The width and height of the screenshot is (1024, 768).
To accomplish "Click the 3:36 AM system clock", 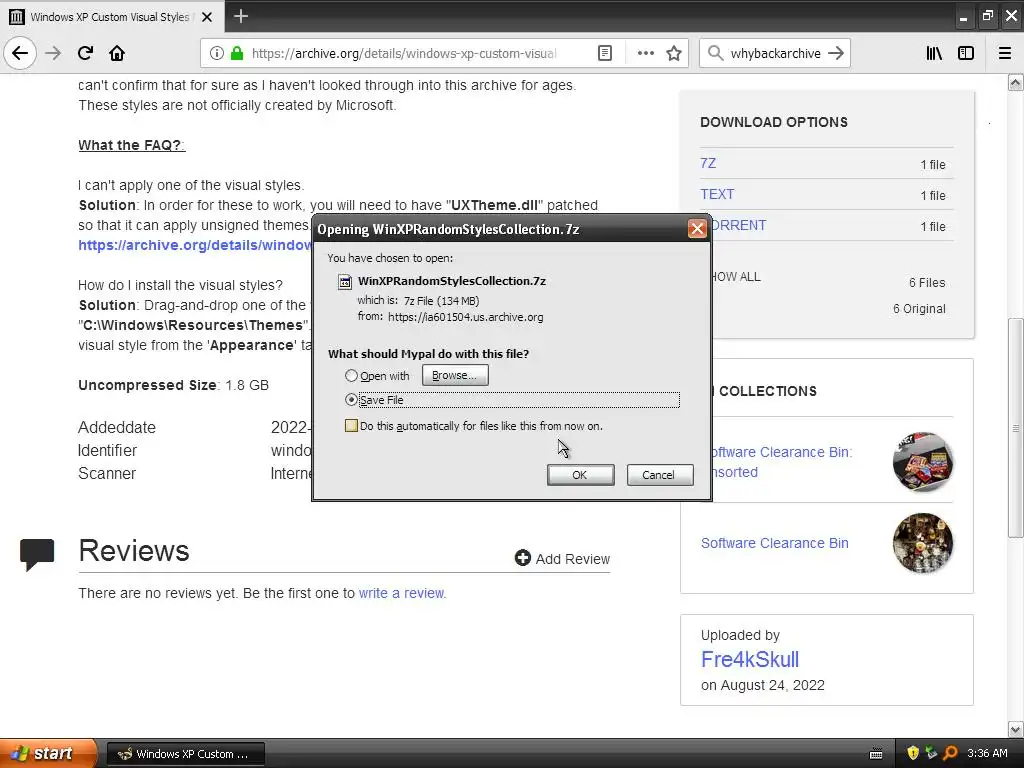I will [x=987, y=753].
